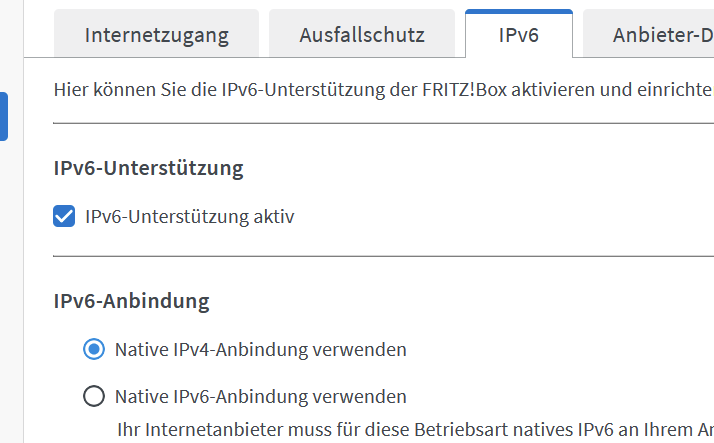Click the empty circle beside Native IPv6-Anbindung
Image resolution: width=714 pixels, height=443 pixels.
(94, 396)
